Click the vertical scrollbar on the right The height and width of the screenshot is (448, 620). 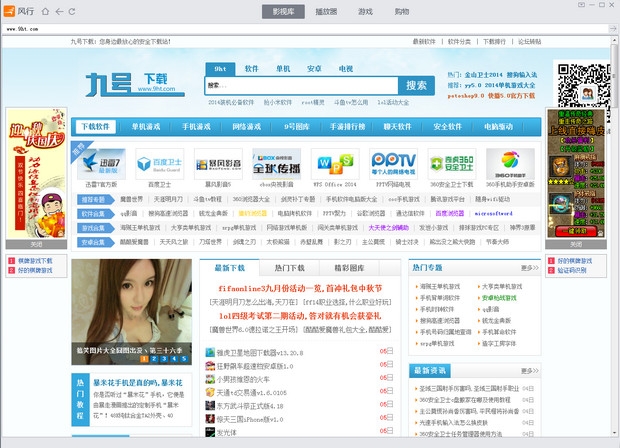pos(614,200)
